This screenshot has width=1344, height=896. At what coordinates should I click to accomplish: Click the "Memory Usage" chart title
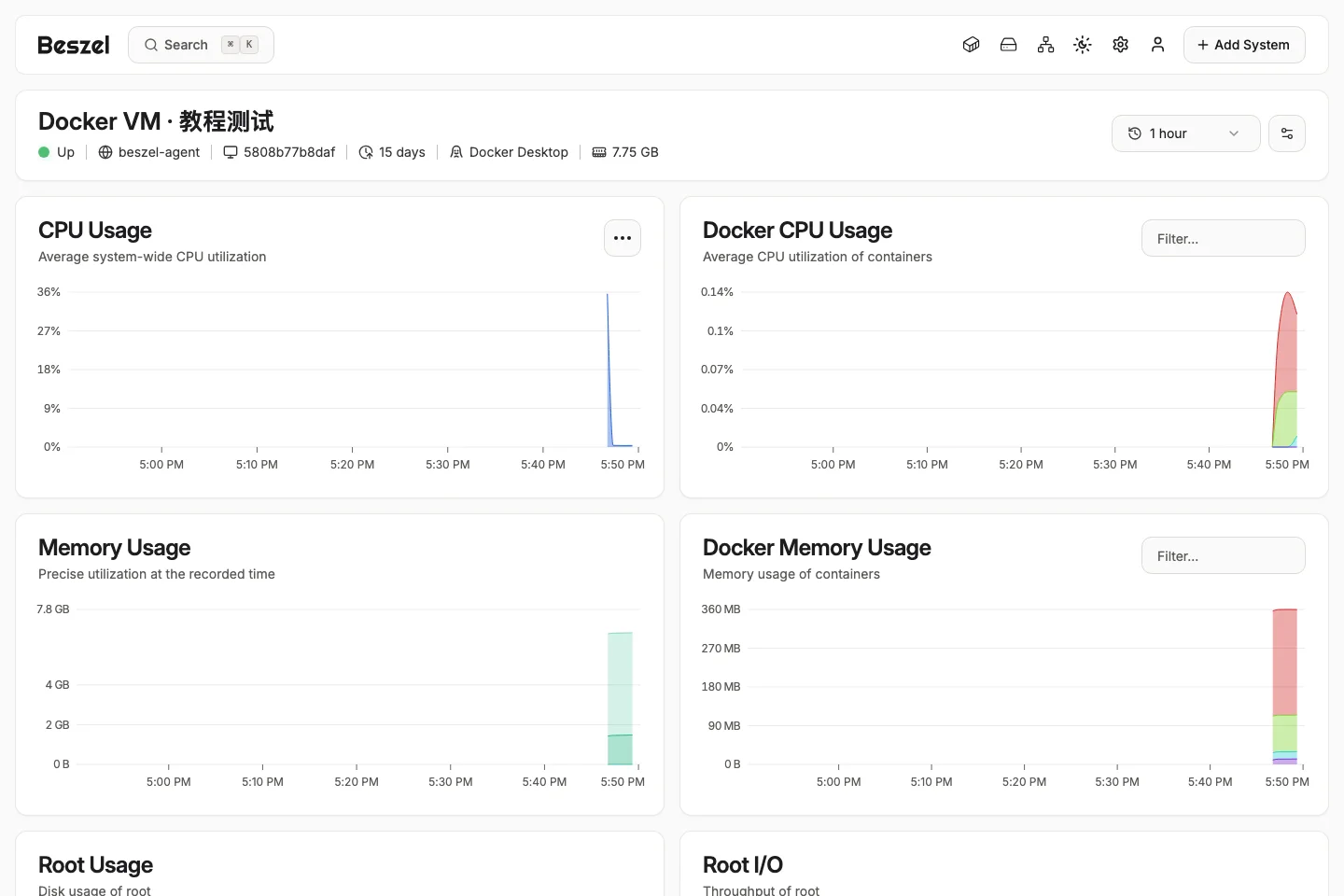[x=115, y=548]
